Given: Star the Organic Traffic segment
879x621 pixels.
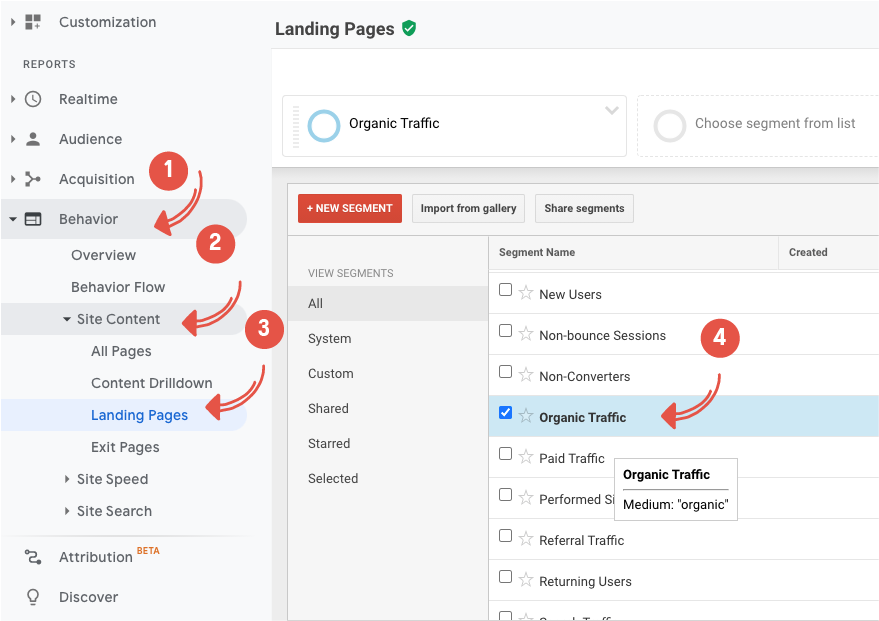Looking at the screenshot, I should click(x=526, y=416).
